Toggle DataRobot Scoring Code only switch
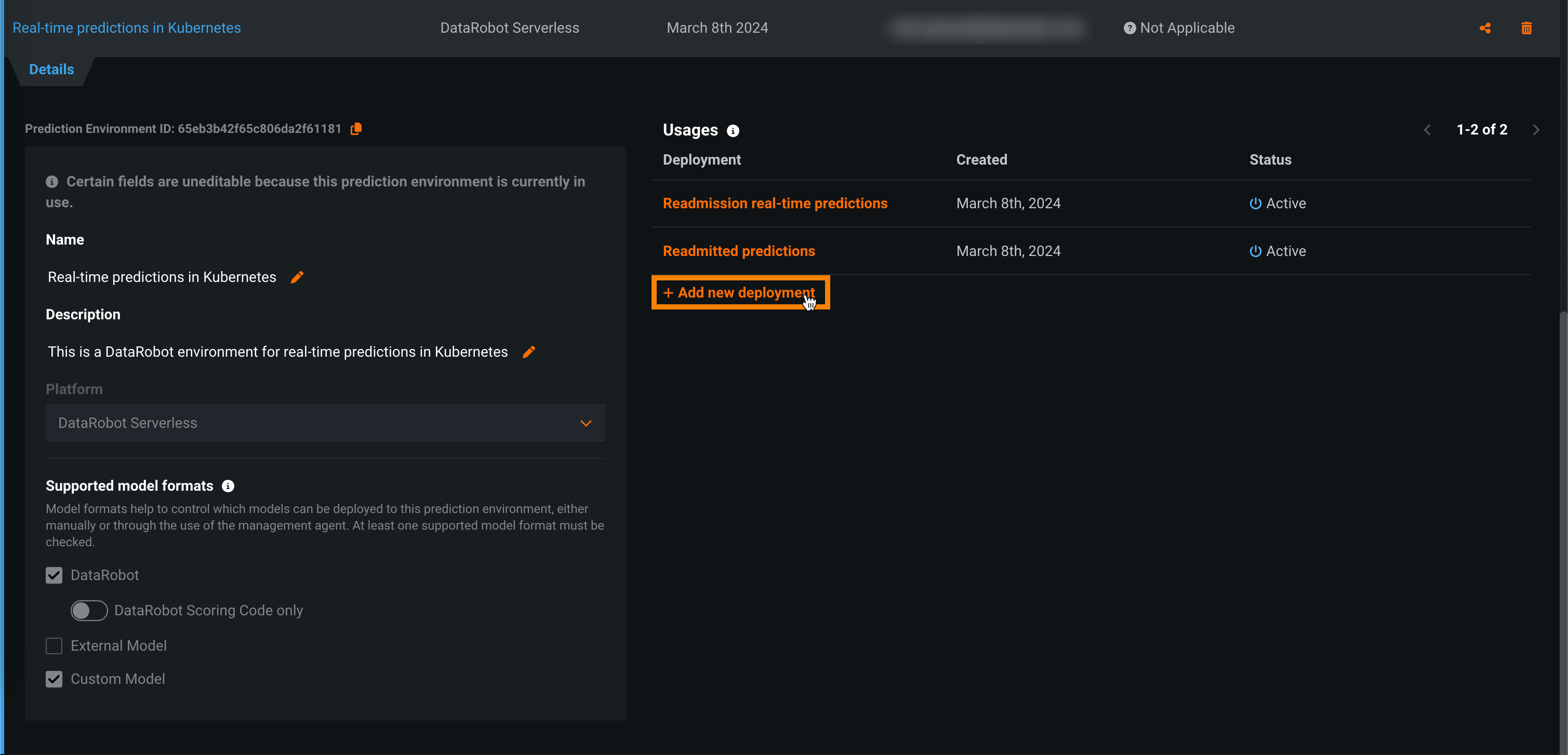The width and height of the screenshot is (1568, 755). (89, 611)
